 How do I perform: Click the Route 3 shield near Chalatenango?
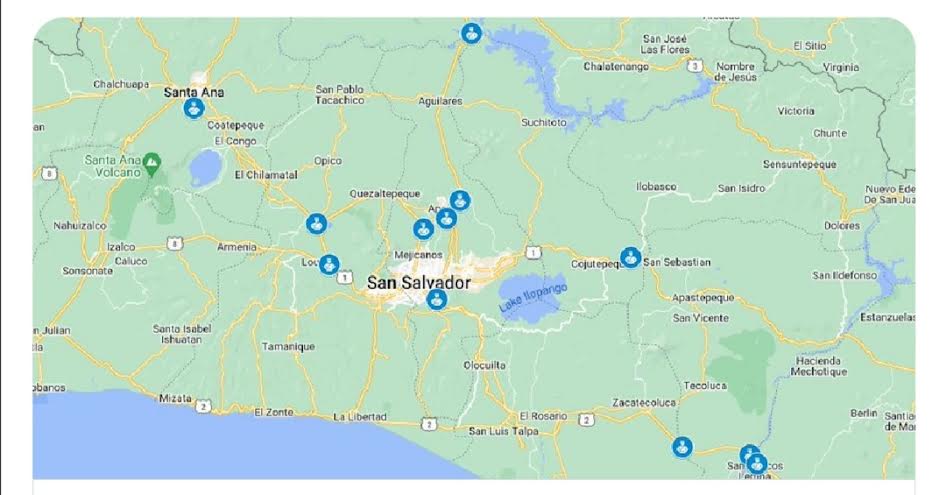point(696,66)
